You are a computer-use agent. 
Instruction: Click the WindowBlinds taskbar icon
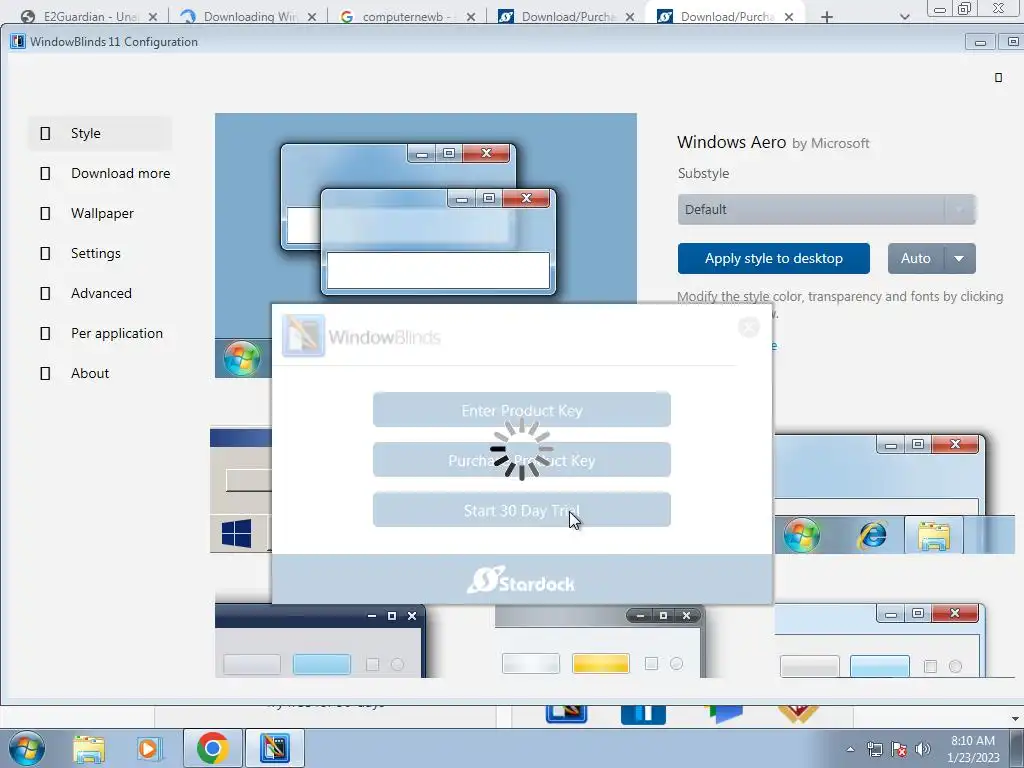point(274,748)
